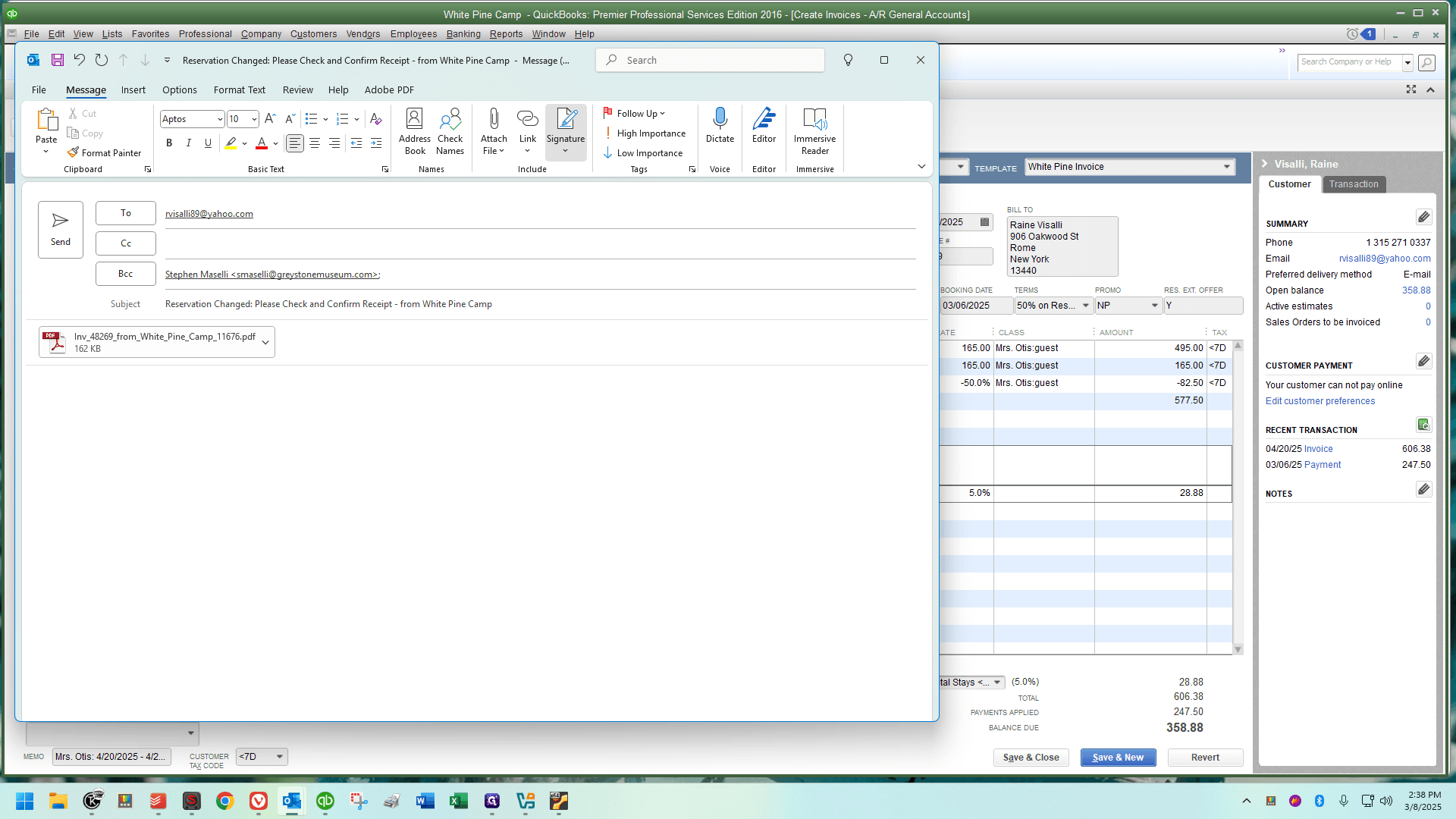Click the Redo icon in Outlook
The height and width of the screenshot is (819, 1456).
click(x=102, y=60)
